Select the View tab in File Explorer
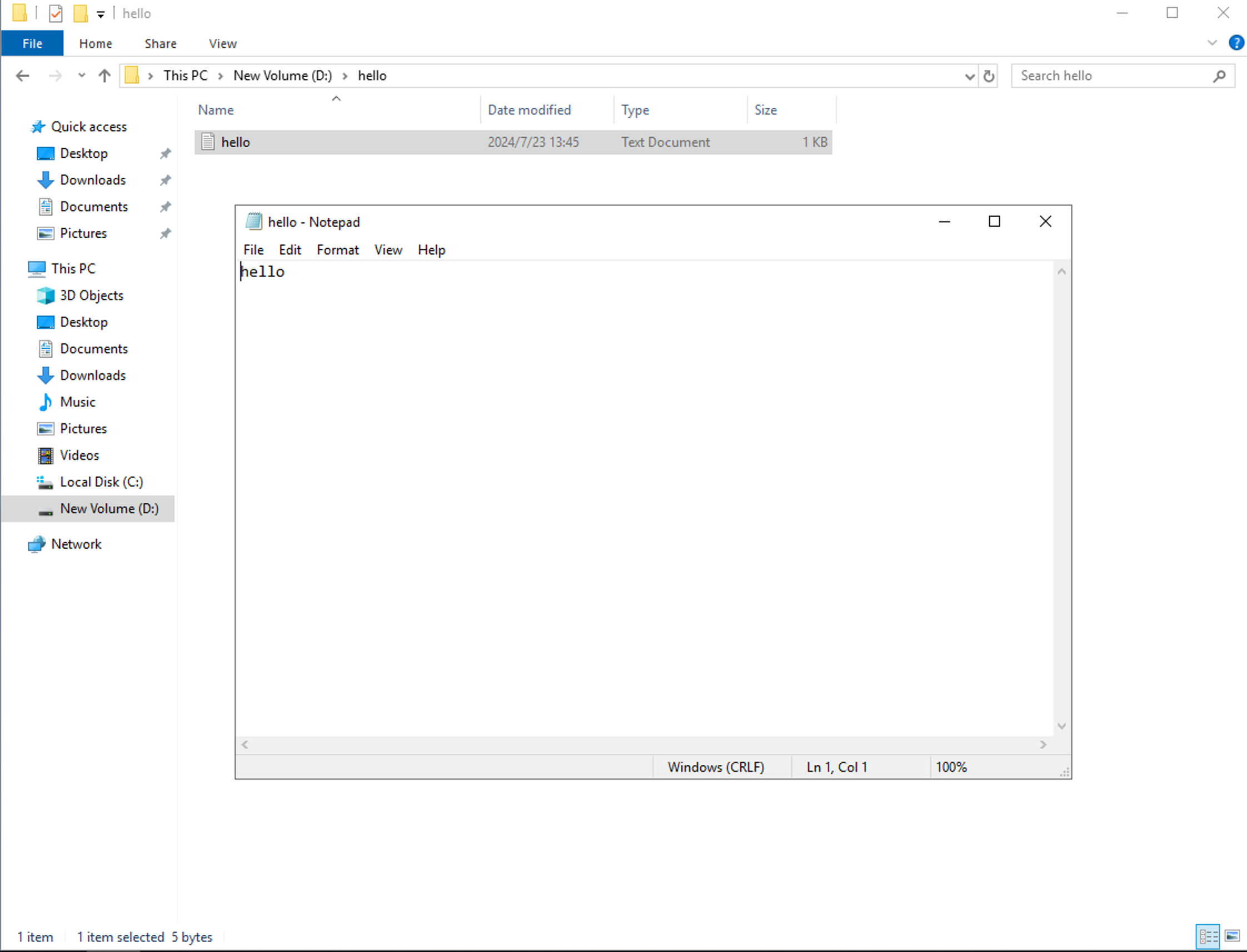The image size is (1247, 952). click(x=222, y=43)
